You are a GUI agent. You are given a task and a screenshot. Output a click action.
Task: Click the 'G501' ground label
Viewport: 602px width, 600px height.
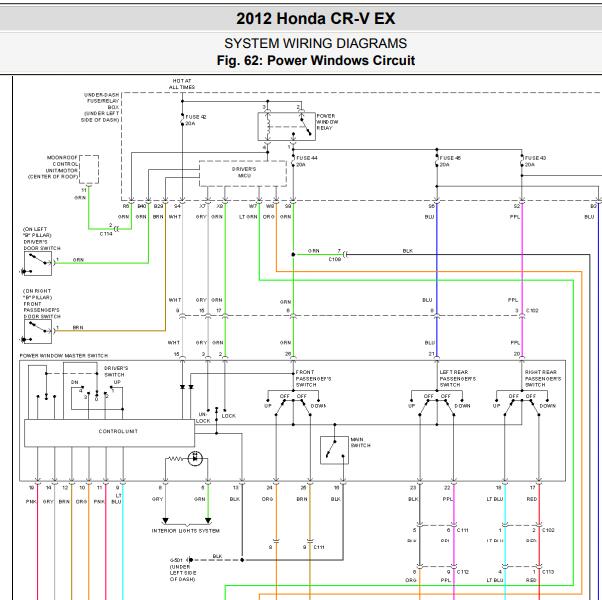point(176,560)
